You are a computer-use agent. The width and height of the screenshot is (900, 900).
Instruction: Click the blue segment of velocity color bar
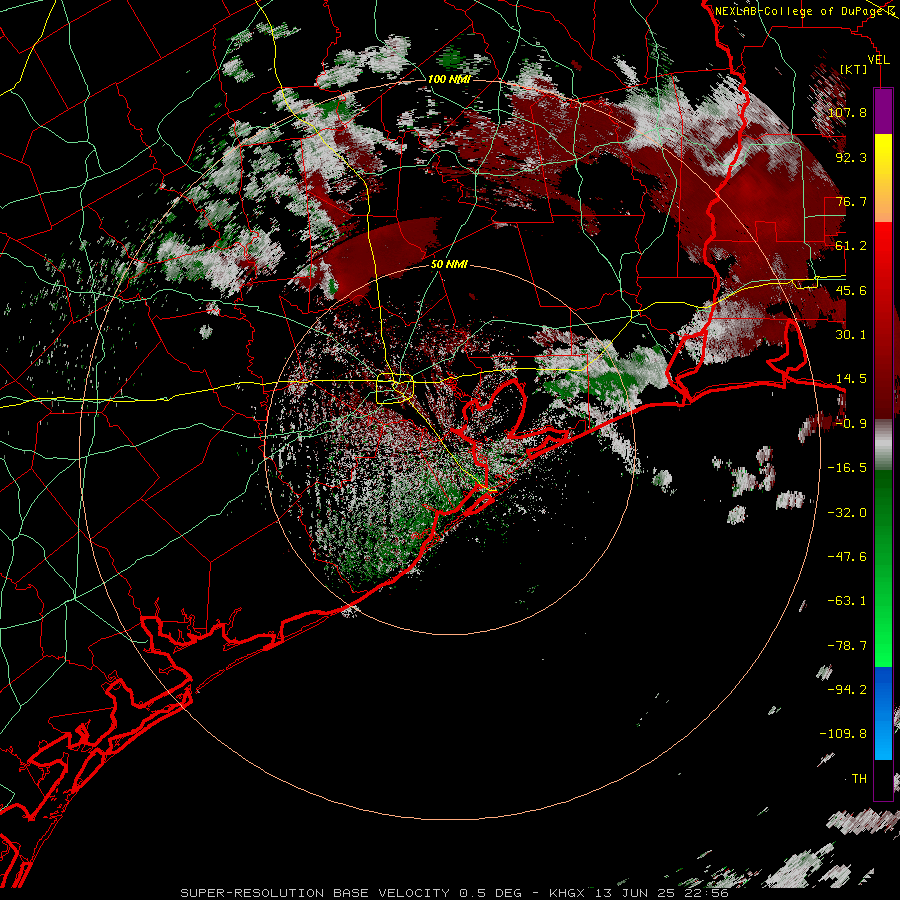[x=883, y=713]
